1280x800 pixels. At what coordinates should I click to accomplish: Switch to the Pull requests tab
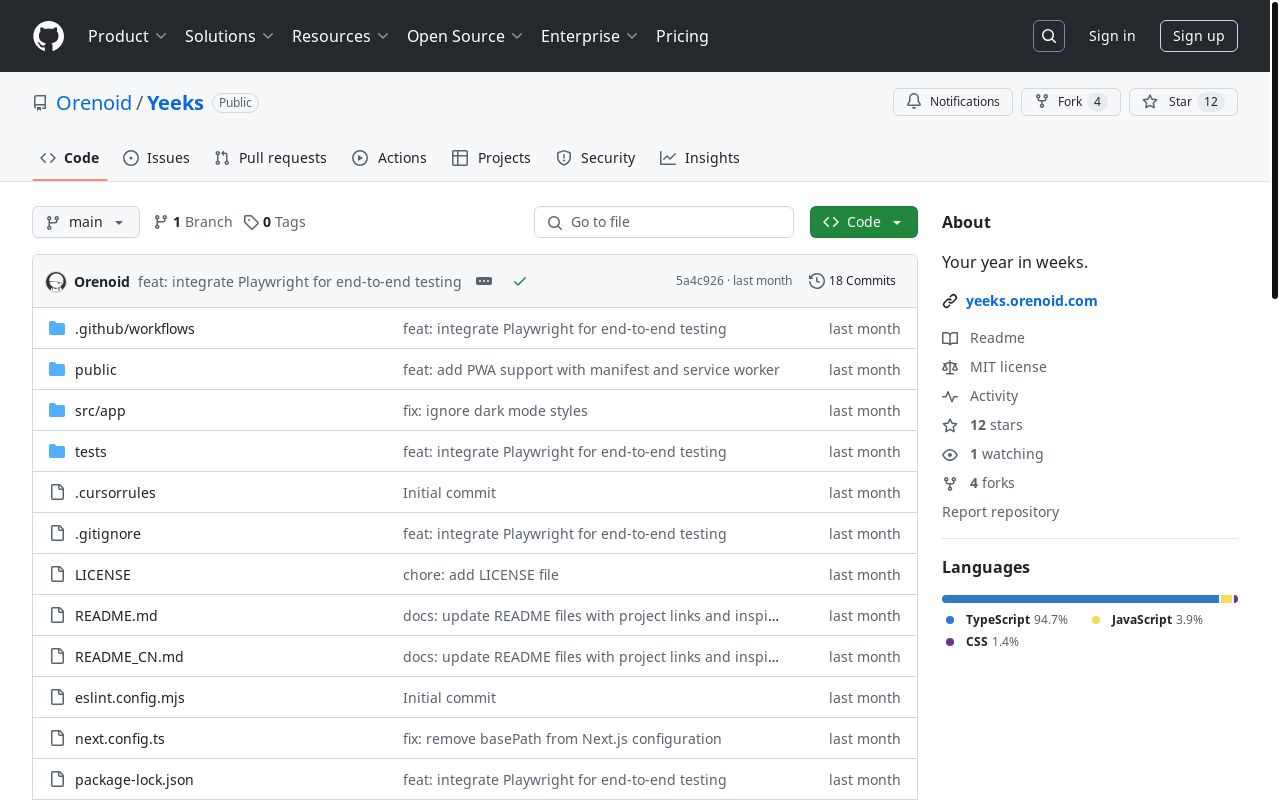270,158
